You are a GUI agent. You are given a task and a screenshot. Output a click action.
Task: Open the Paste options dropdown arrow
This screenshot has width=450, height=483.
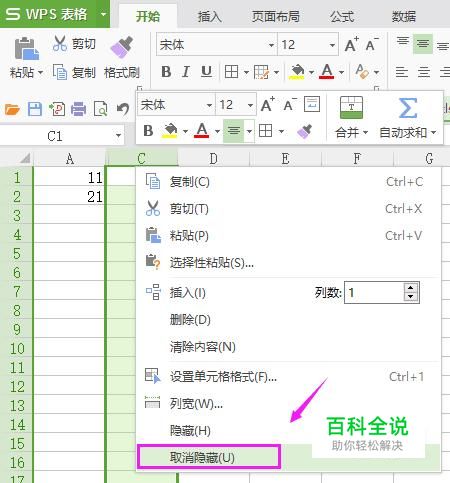(x=40, y=72)
